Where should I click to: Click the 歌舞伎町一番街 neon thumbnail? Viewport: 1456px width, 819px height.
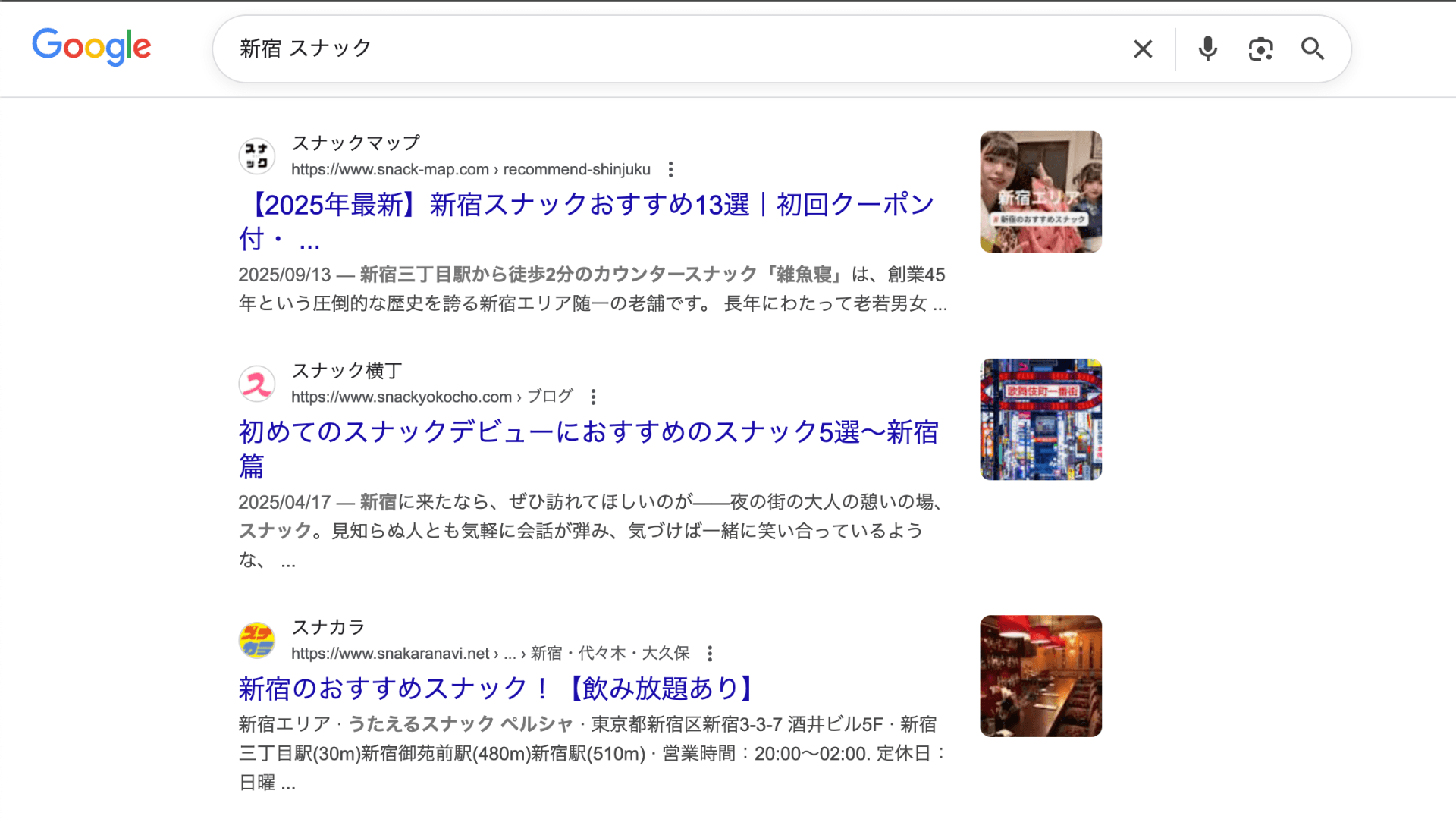pos(1040,419)
